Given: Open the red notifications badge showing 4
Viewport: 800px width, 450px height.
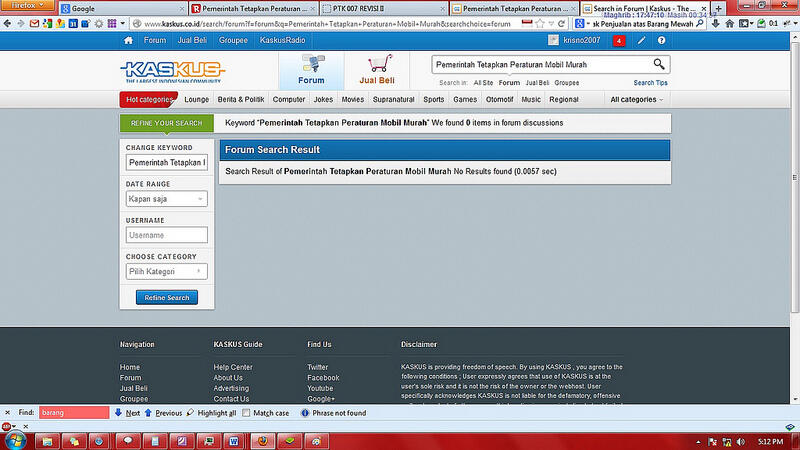Looking at the screenshot, I should (x=619, y=40).
